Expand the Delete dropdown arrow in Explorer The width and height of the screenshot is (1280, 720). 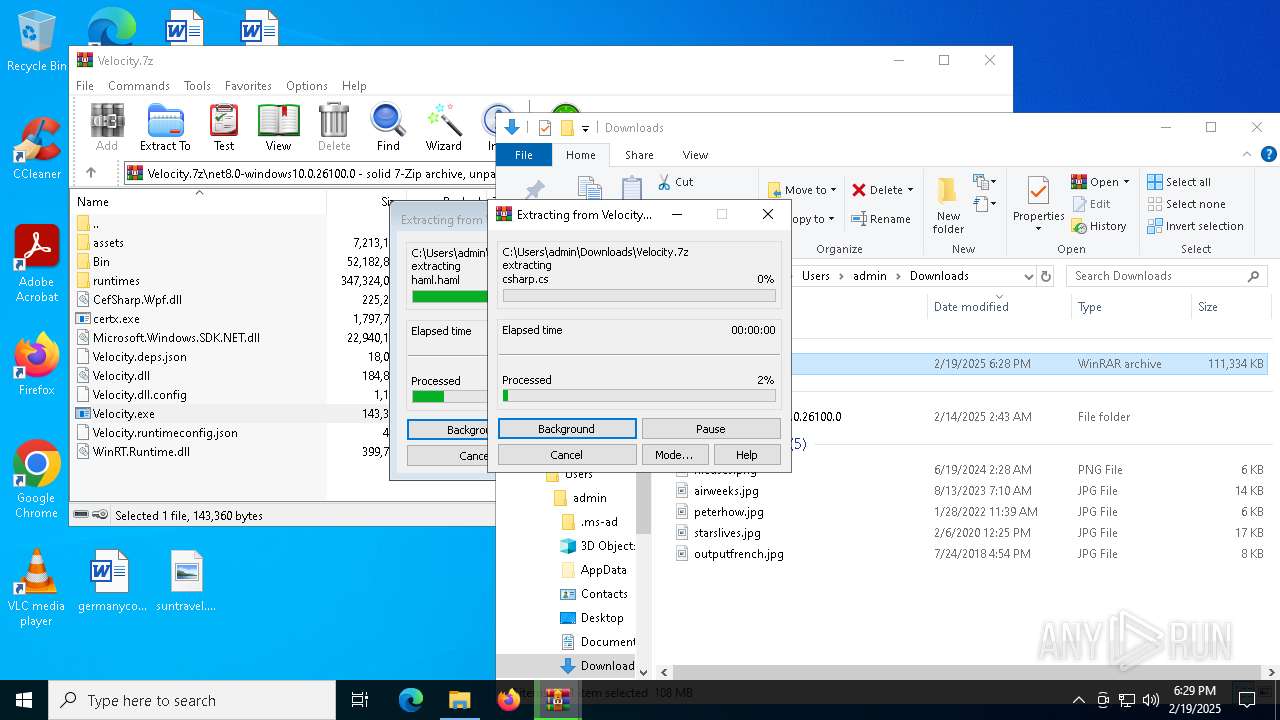tap(910, 190)
